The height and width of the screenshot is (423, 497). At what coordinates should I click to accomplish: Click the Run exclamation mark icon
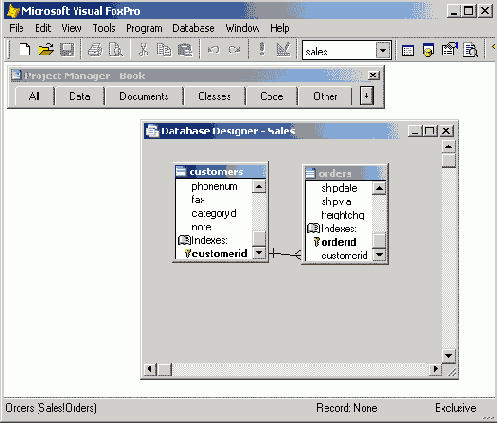pyautogui.click(x=262, y=49)
